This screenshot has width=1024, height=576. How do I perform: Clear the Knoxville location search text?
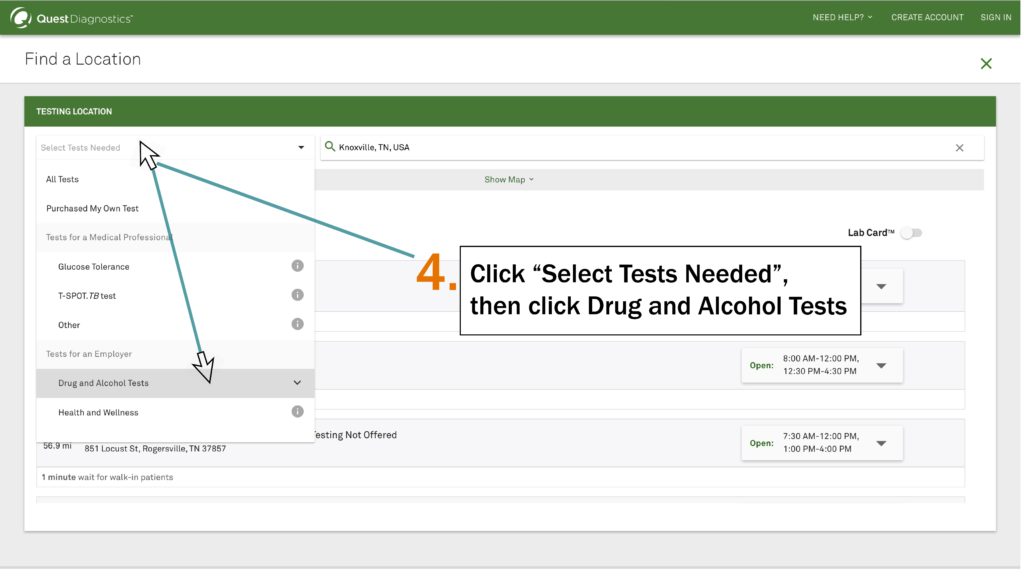point(959,148)
